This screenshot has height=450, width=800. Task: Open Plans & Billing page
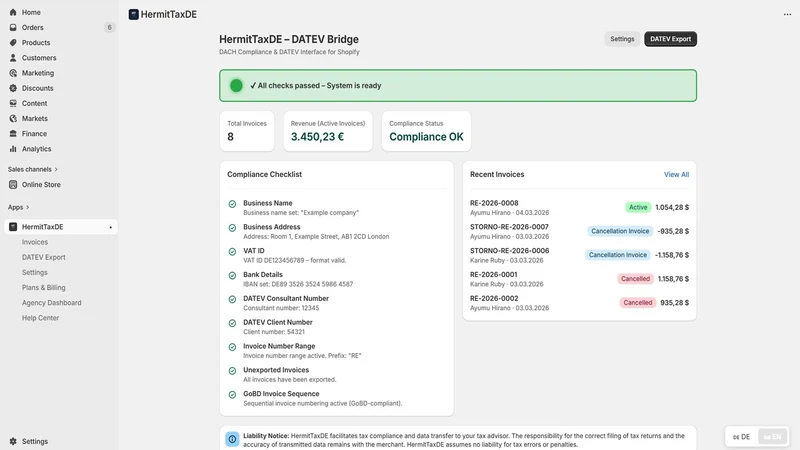coord(43,288)
